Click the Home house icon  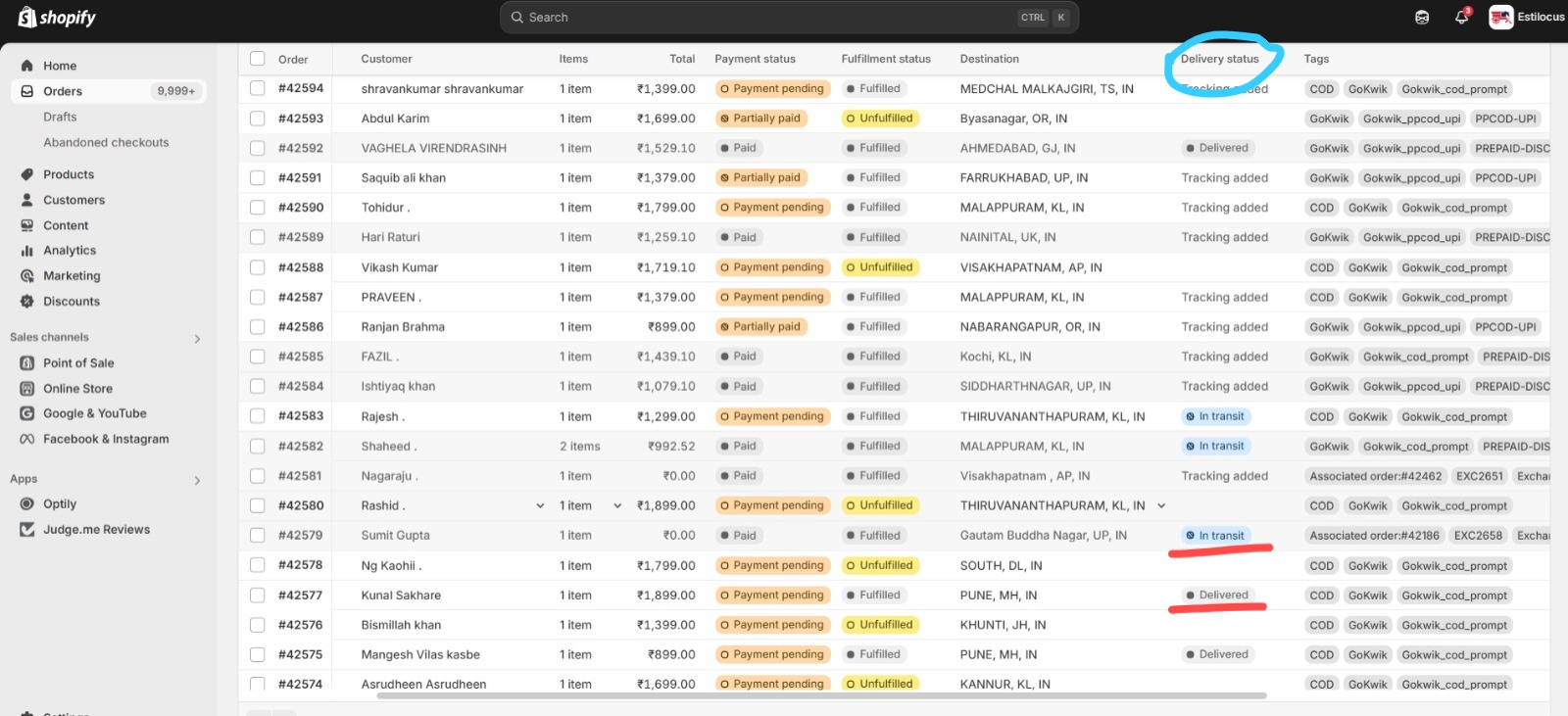click(27, 66)
